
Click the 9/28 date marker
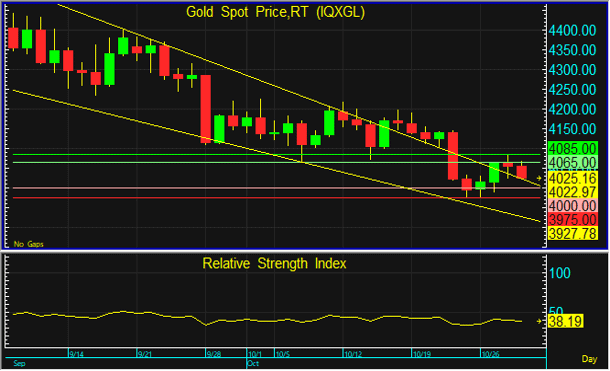(214, 354)
